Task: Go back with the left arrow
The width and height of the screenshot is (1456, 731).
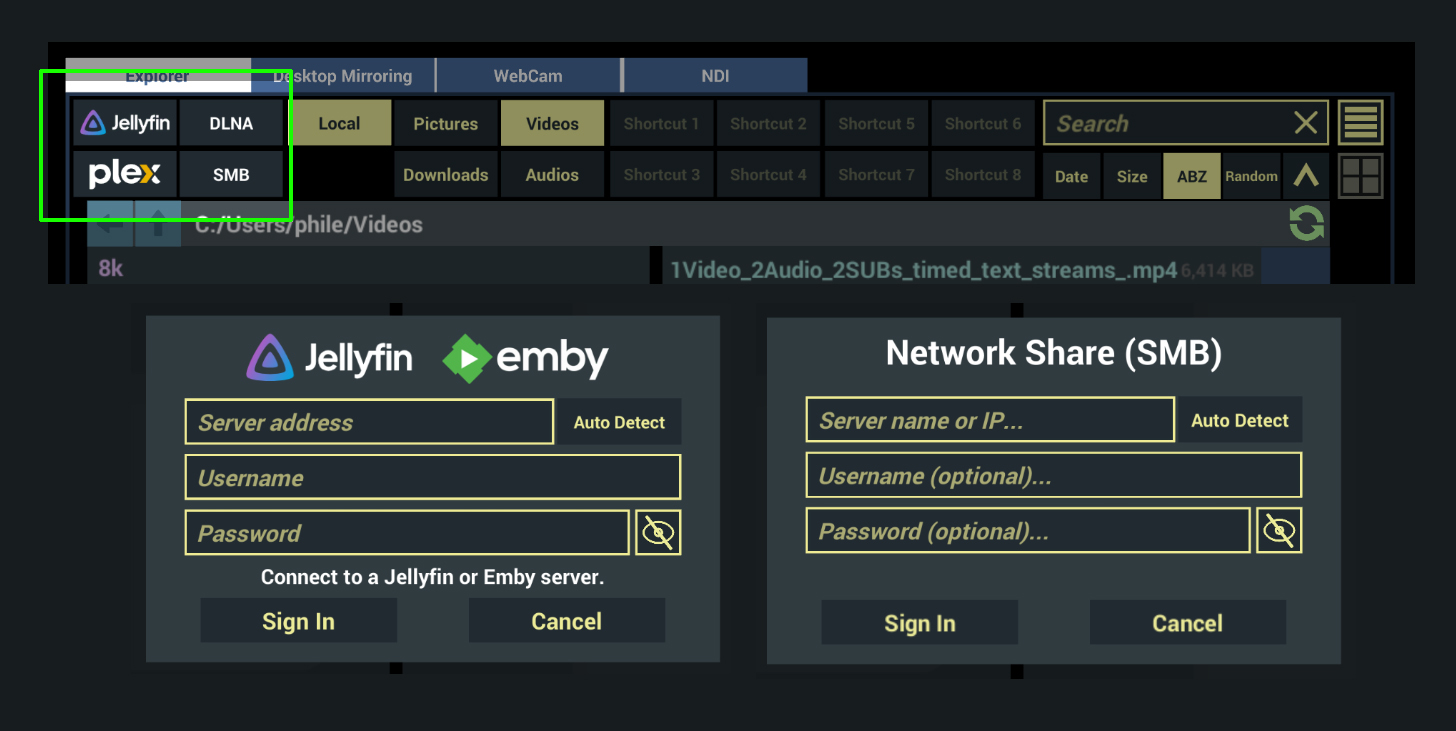Action: [x=110, y=224]
